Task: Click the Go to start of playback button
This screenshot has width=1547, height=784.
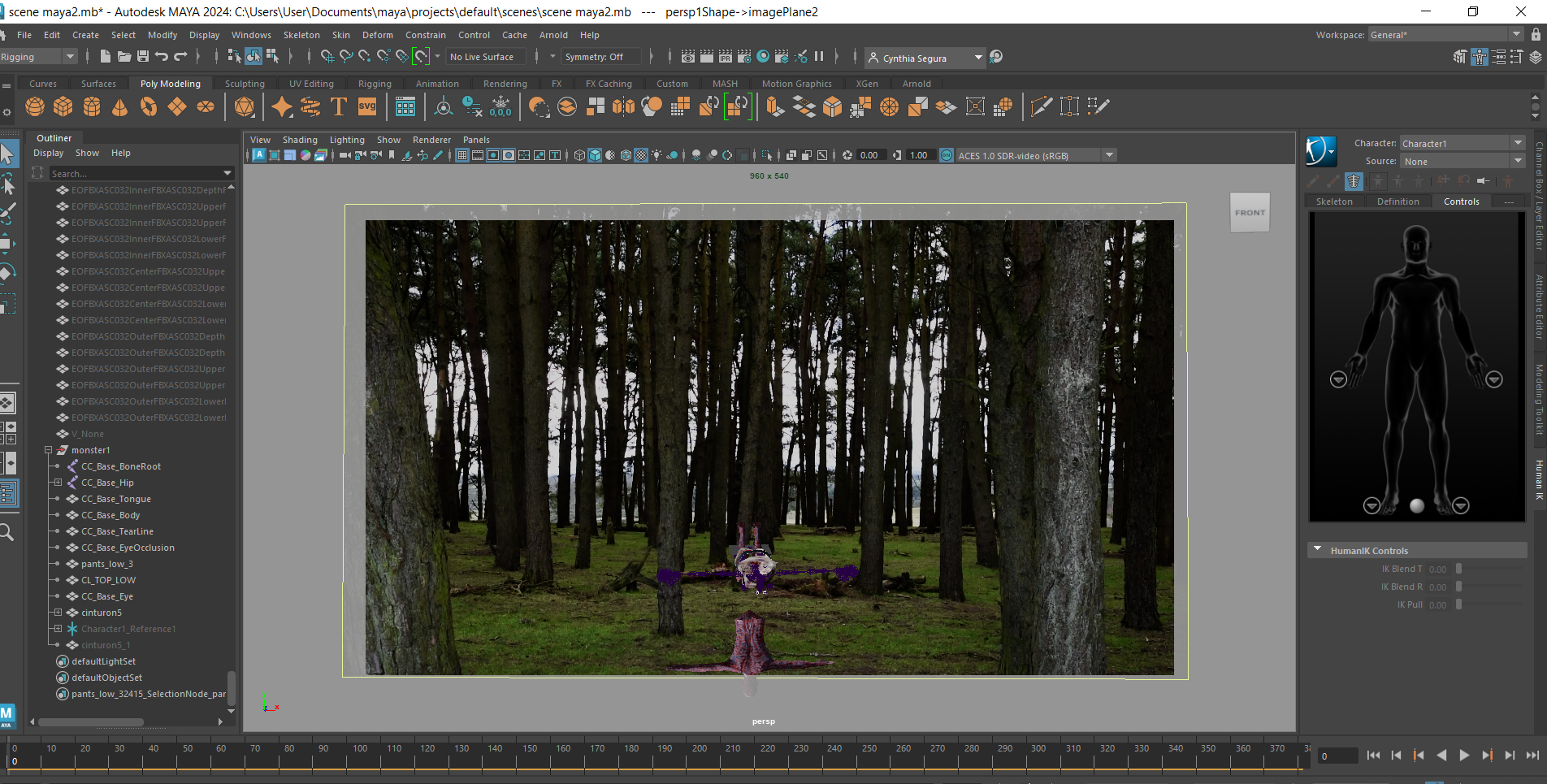Action: click(1373, 755)
